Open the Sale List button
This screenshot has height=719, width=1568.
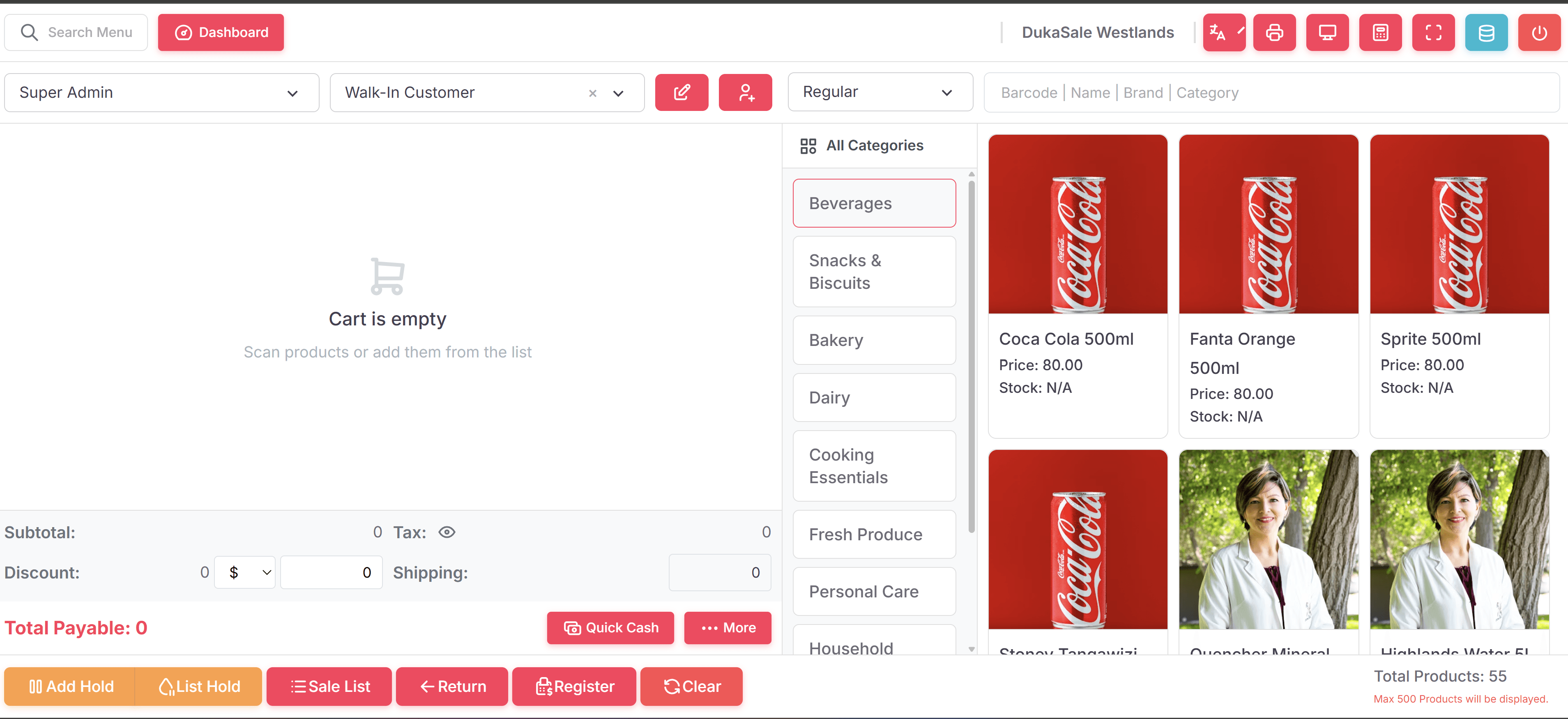tap(329, 686)
